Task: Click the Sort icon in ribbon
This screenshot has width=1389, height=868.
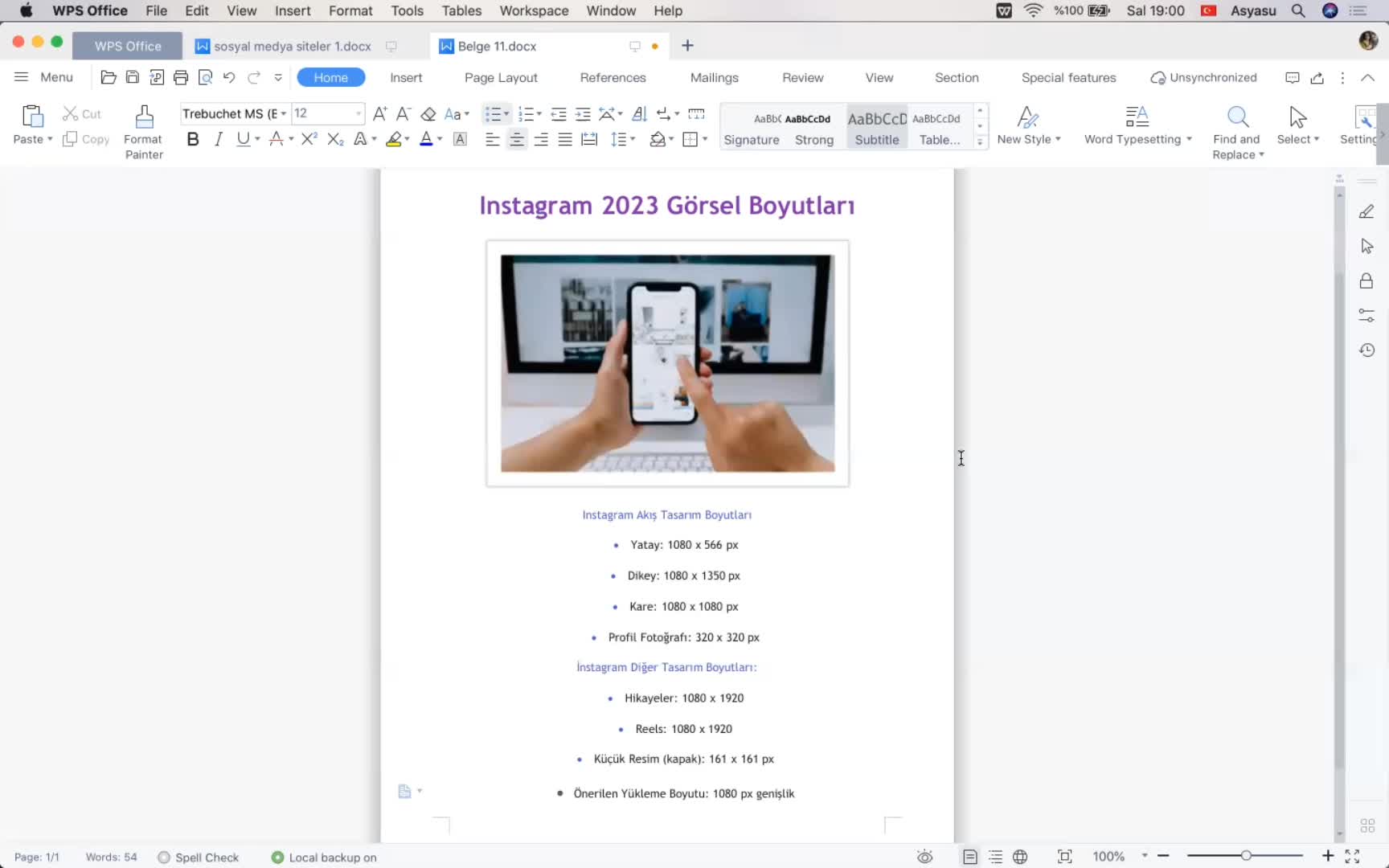Action: pyautogui.click(x=639, y=114)
